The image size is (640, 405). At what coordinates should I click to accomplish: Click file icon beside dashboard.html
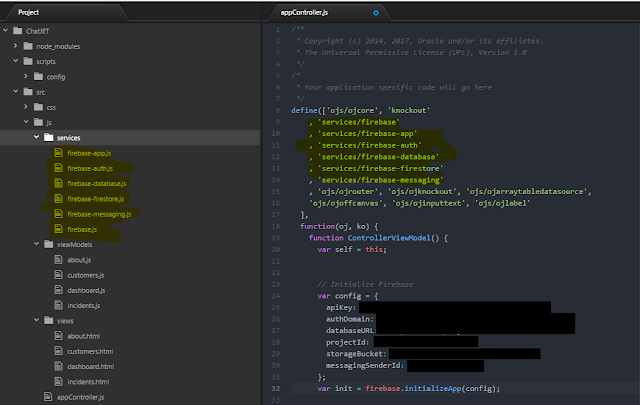pyautogui.click(x=58, y=366)
